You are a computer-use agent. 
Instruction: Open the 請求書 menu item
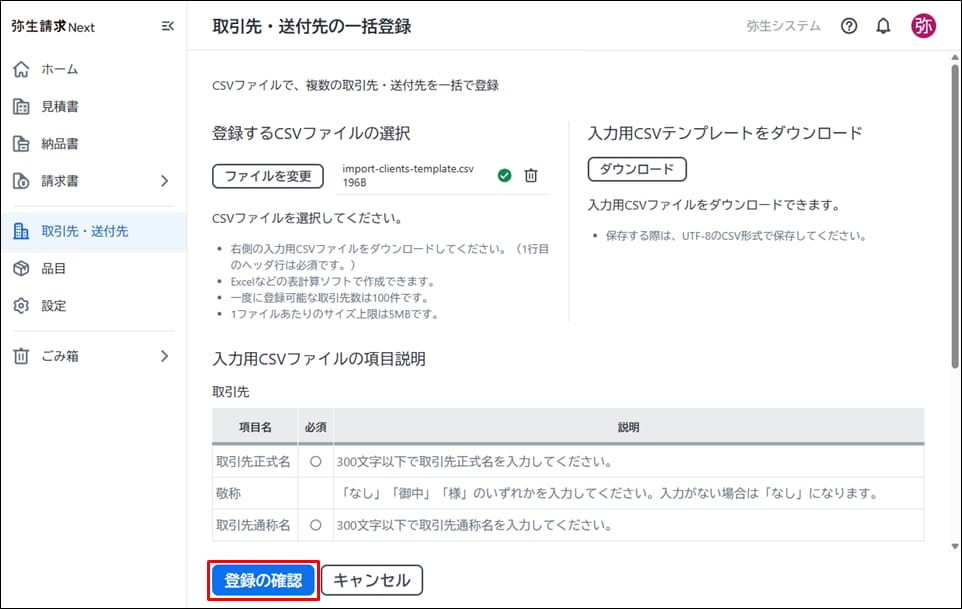click(x=60, y=181)
